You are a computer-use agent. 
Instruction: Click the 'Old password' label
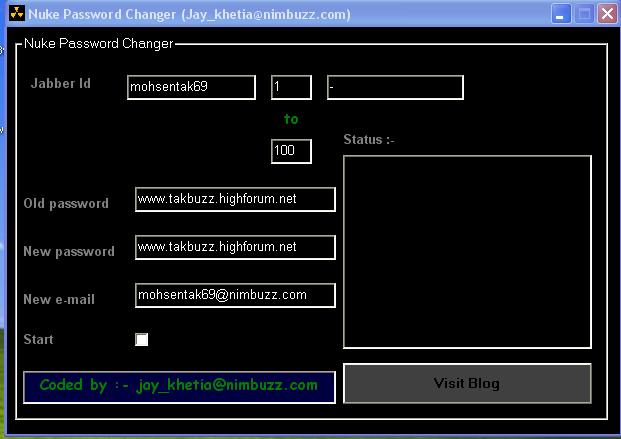[x=66, y=203]
